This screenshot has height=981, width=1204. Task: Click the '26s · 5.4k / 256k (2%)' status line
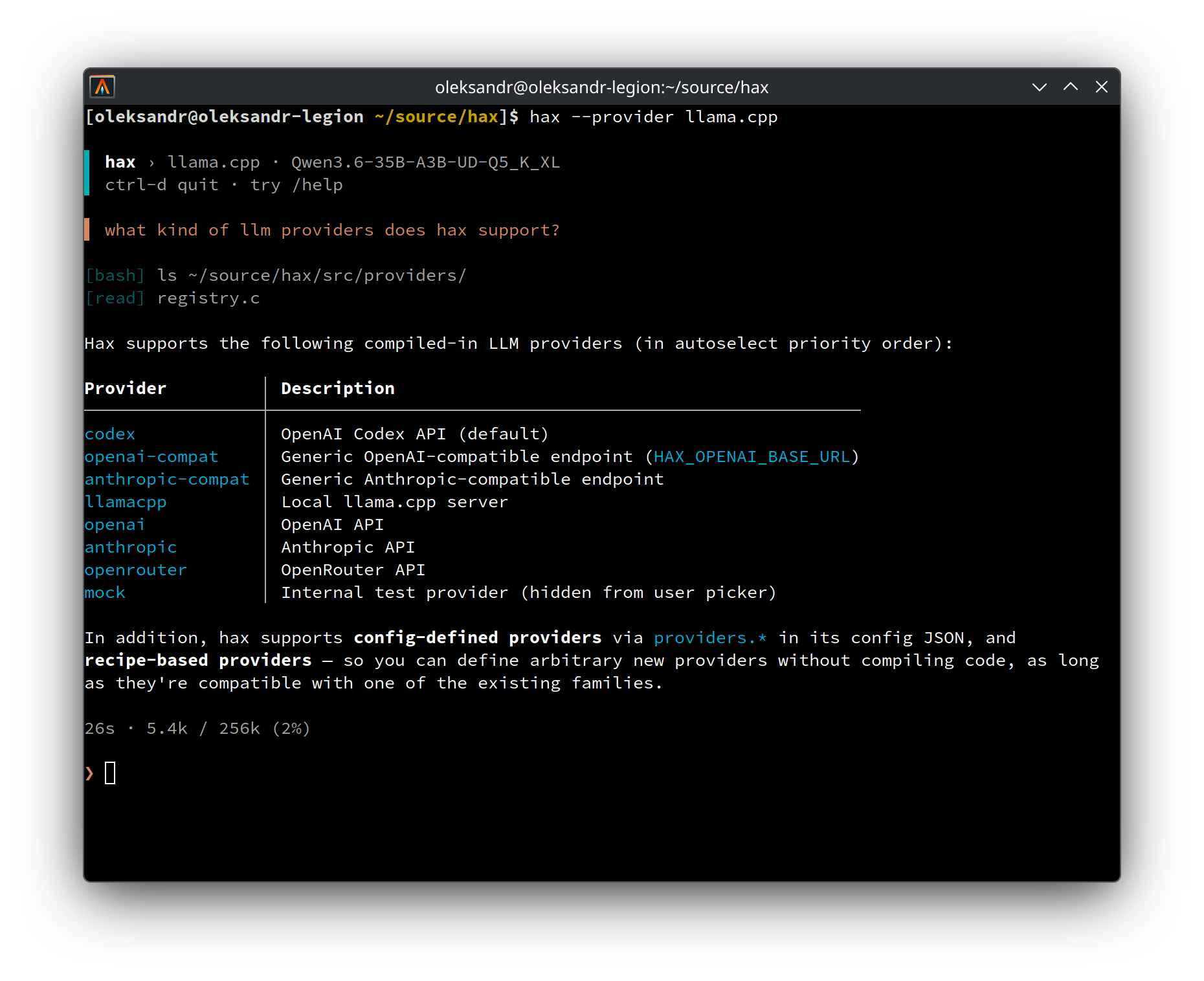tap(198, 729)
